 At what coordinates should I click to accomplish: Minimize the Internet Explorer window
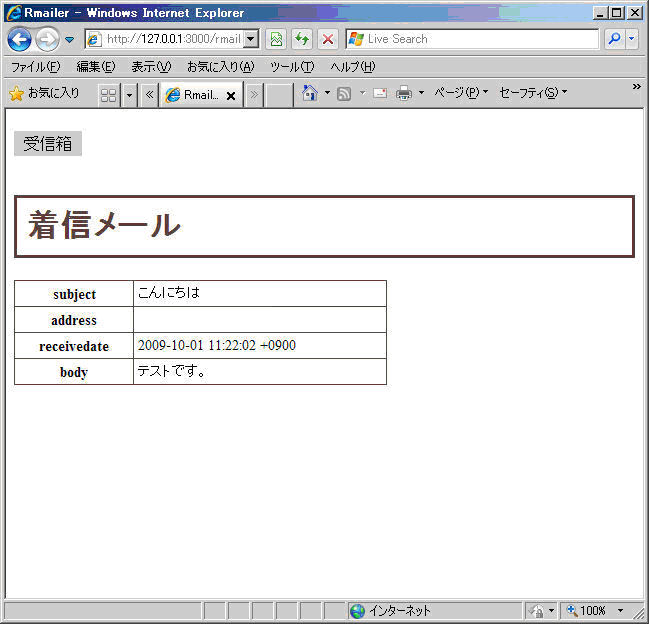pos(600,13)
